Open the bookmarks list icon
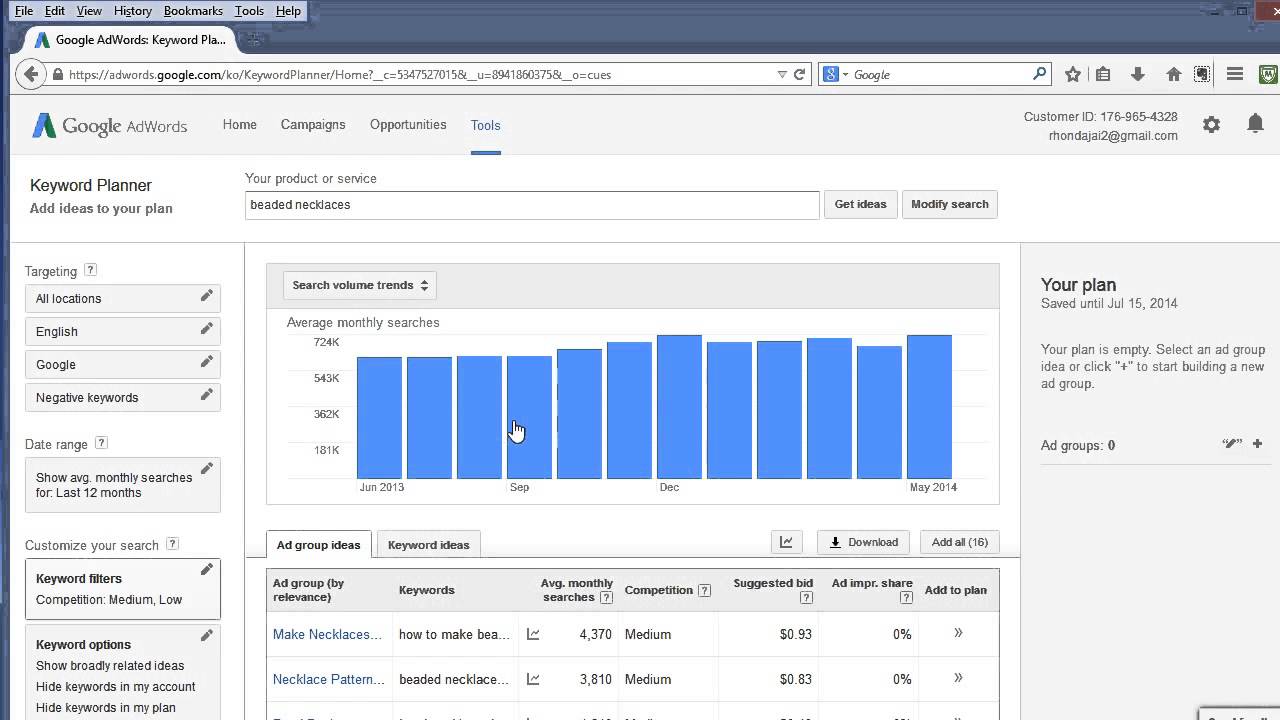 (1104, 74)
